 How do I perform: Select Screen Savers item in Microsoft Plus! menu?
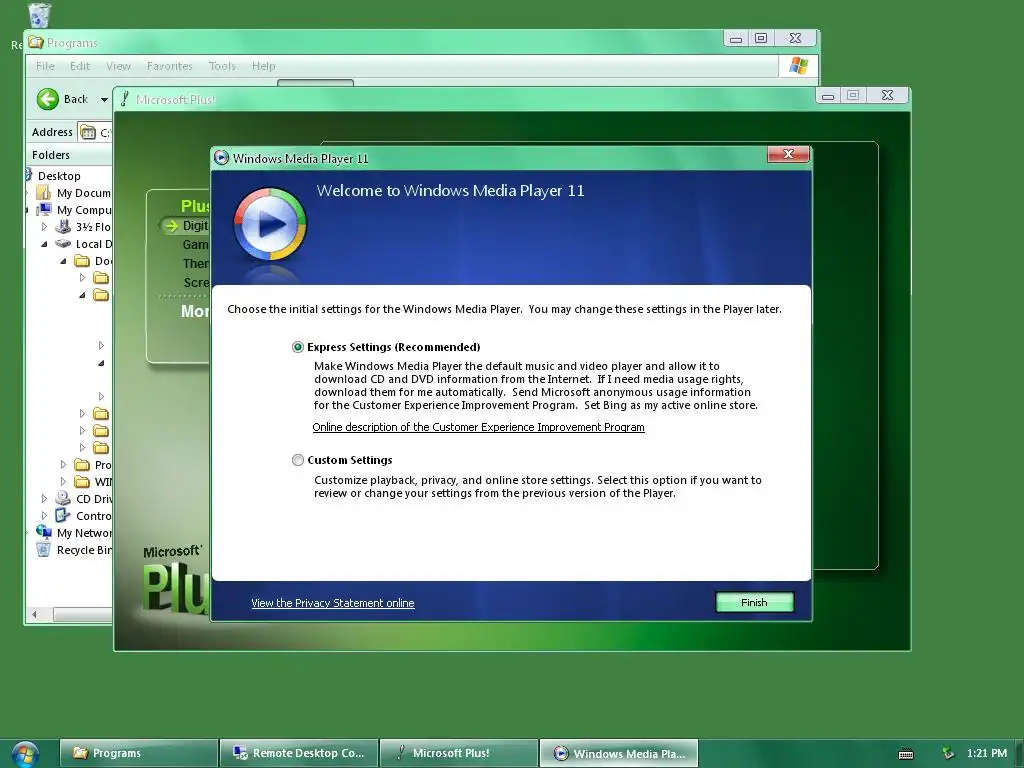pyautogui.click(x=197, y=282)
